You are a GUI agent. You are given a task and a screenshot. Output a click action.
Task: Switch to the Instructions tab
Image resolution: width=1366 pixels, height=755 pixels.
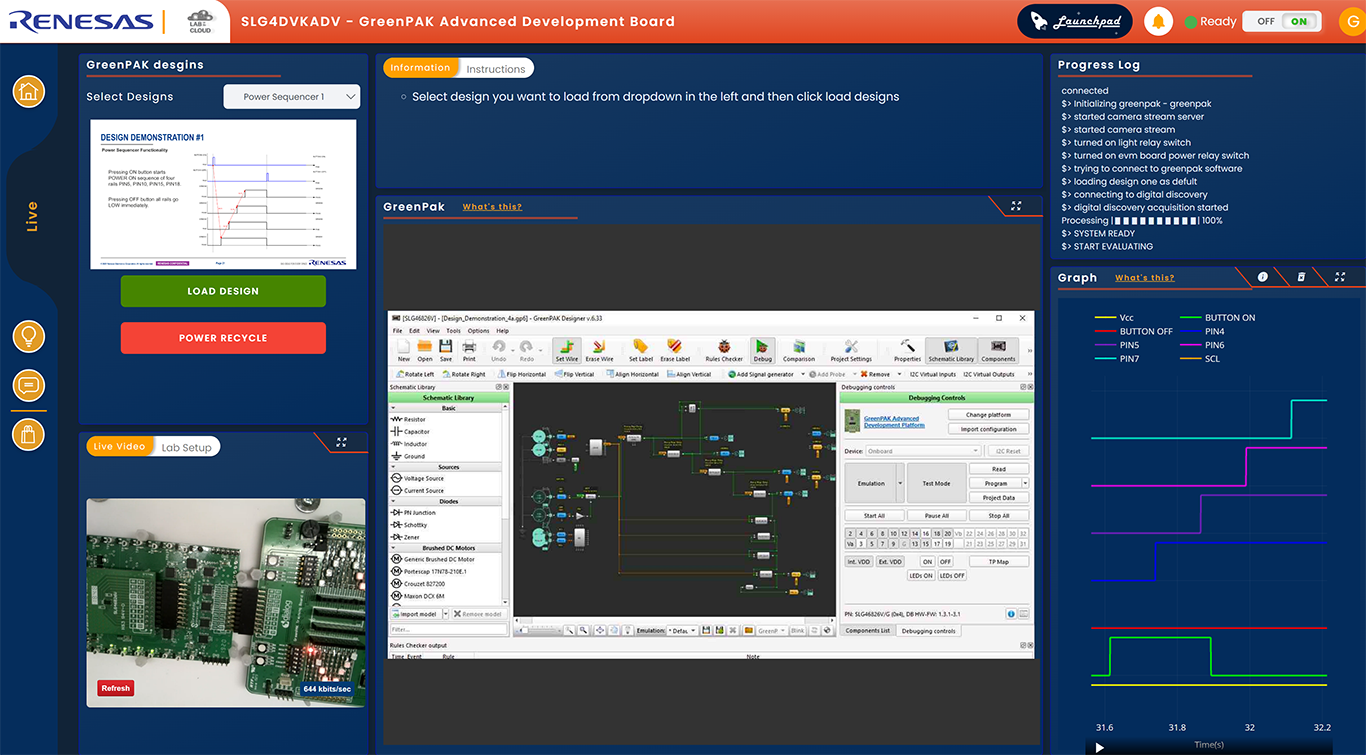[495, 69]
